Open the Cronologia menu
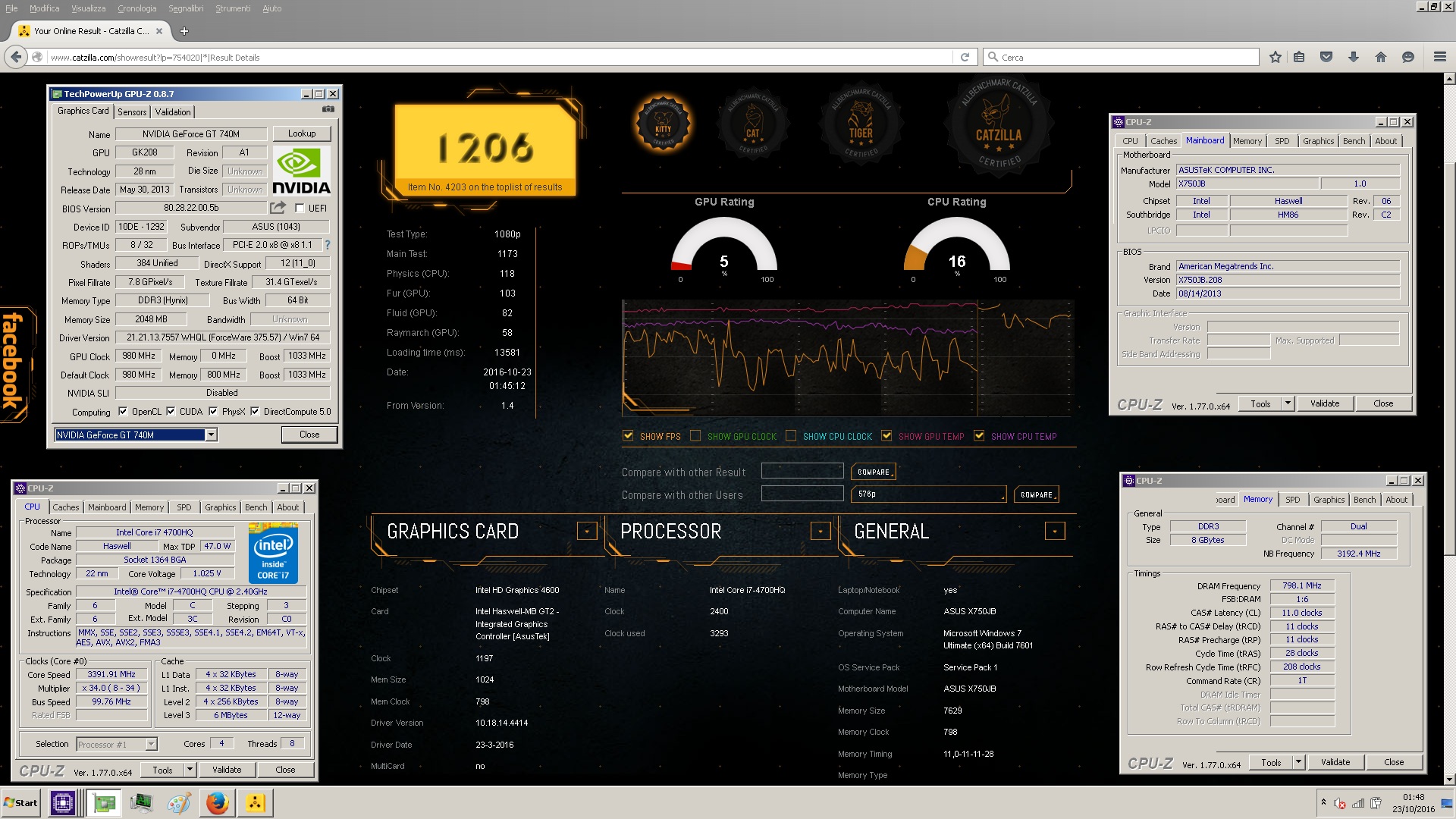 [137, 8]
